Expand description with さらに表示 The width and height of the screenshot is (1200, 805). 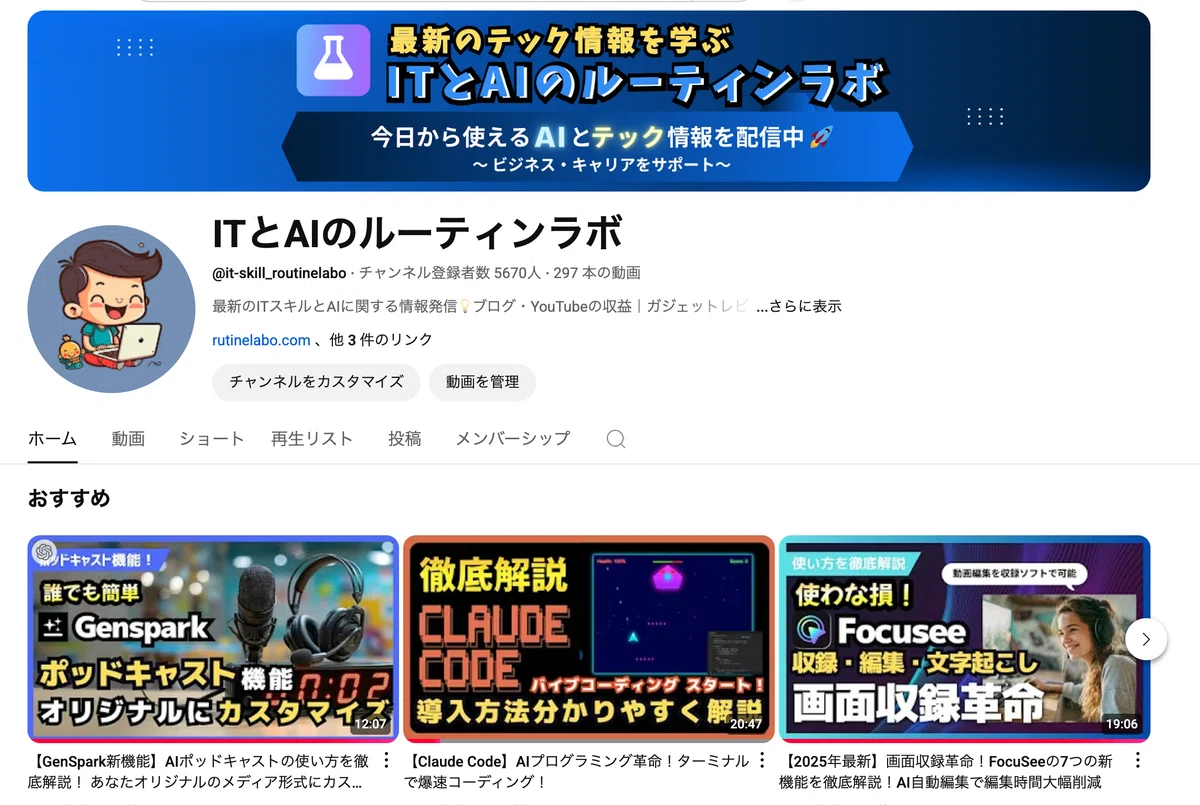[798, 306]
